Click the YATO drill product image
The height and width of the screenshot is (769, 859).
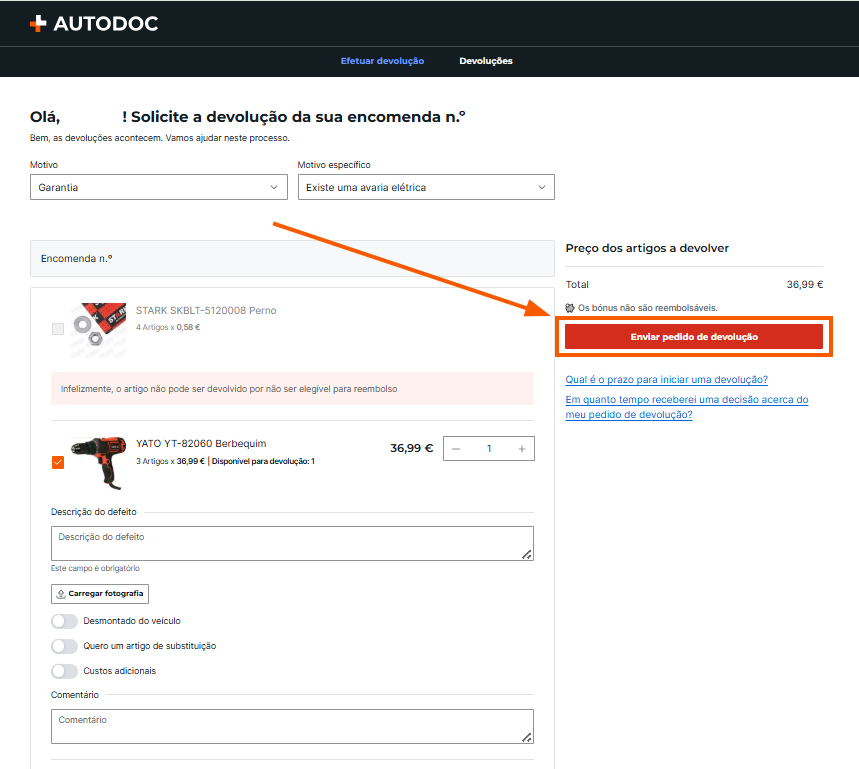pos(99,463)
